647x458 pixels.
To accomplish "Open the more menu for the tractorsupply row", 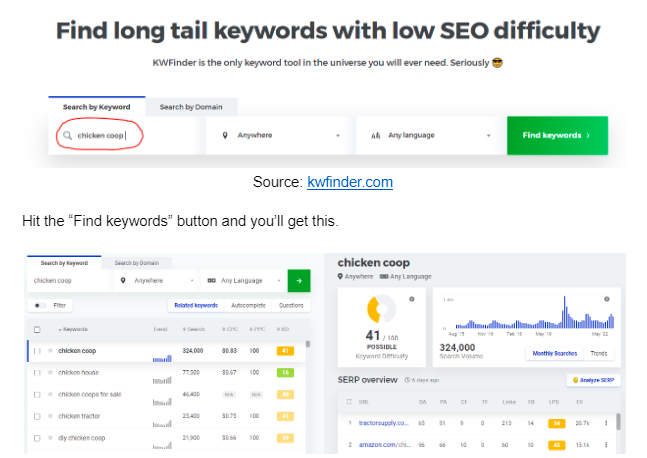I will pos(606,423).
